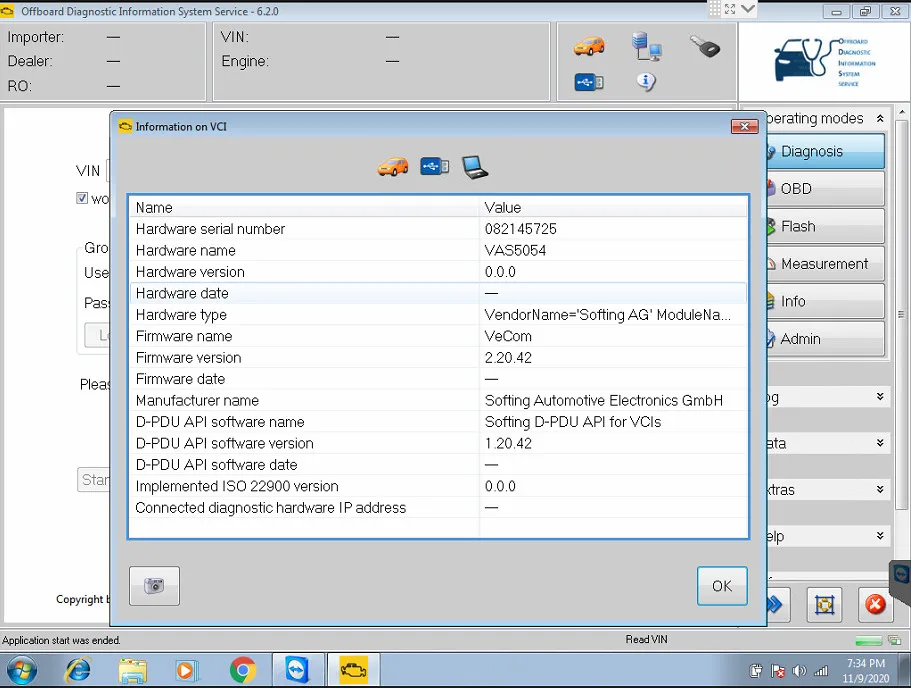Click the orange car icon in header

click(589, 46)
